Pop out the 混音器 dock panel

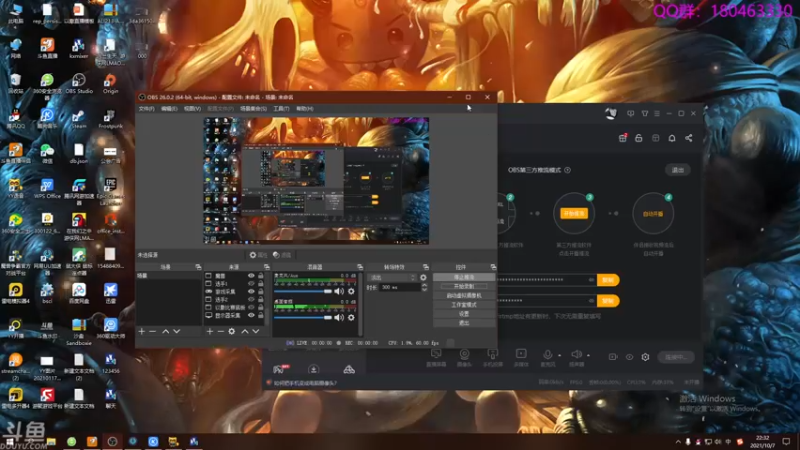(x=360, y=267)
